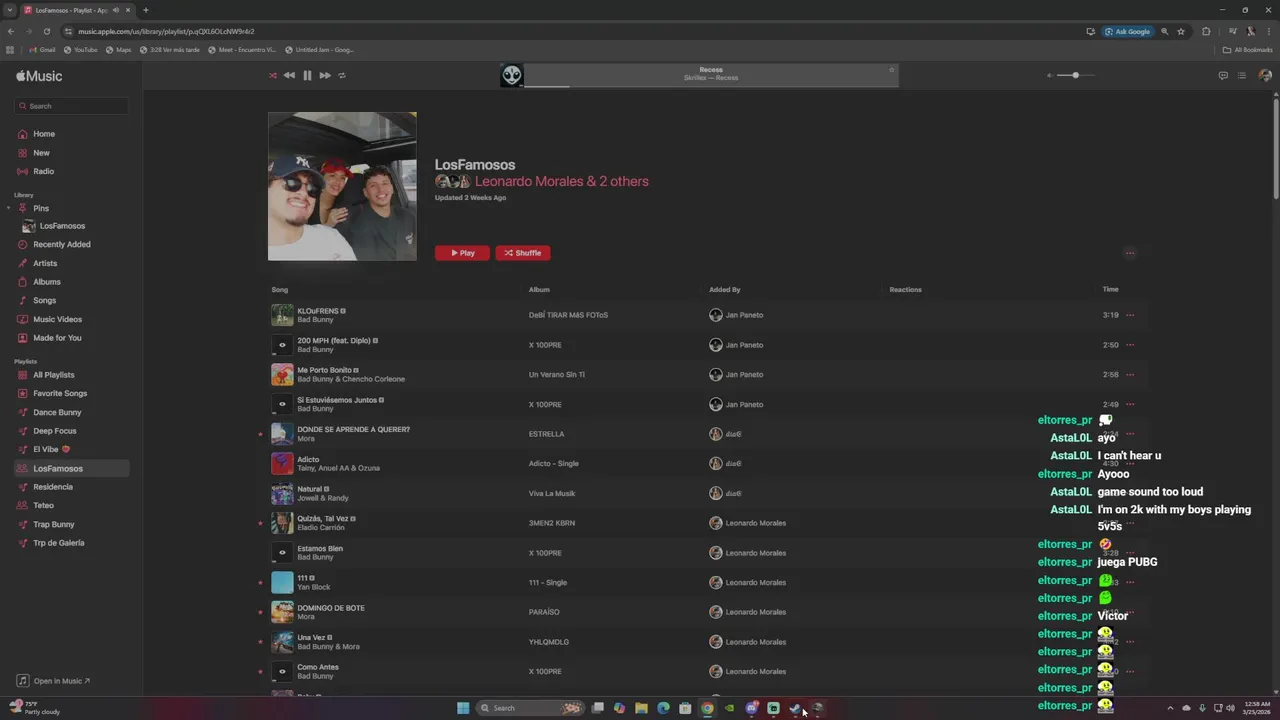Viewport: 1280px width, 720px height.
Task: Open the Chrome tab search dropdown
Action: click(10, 10)
